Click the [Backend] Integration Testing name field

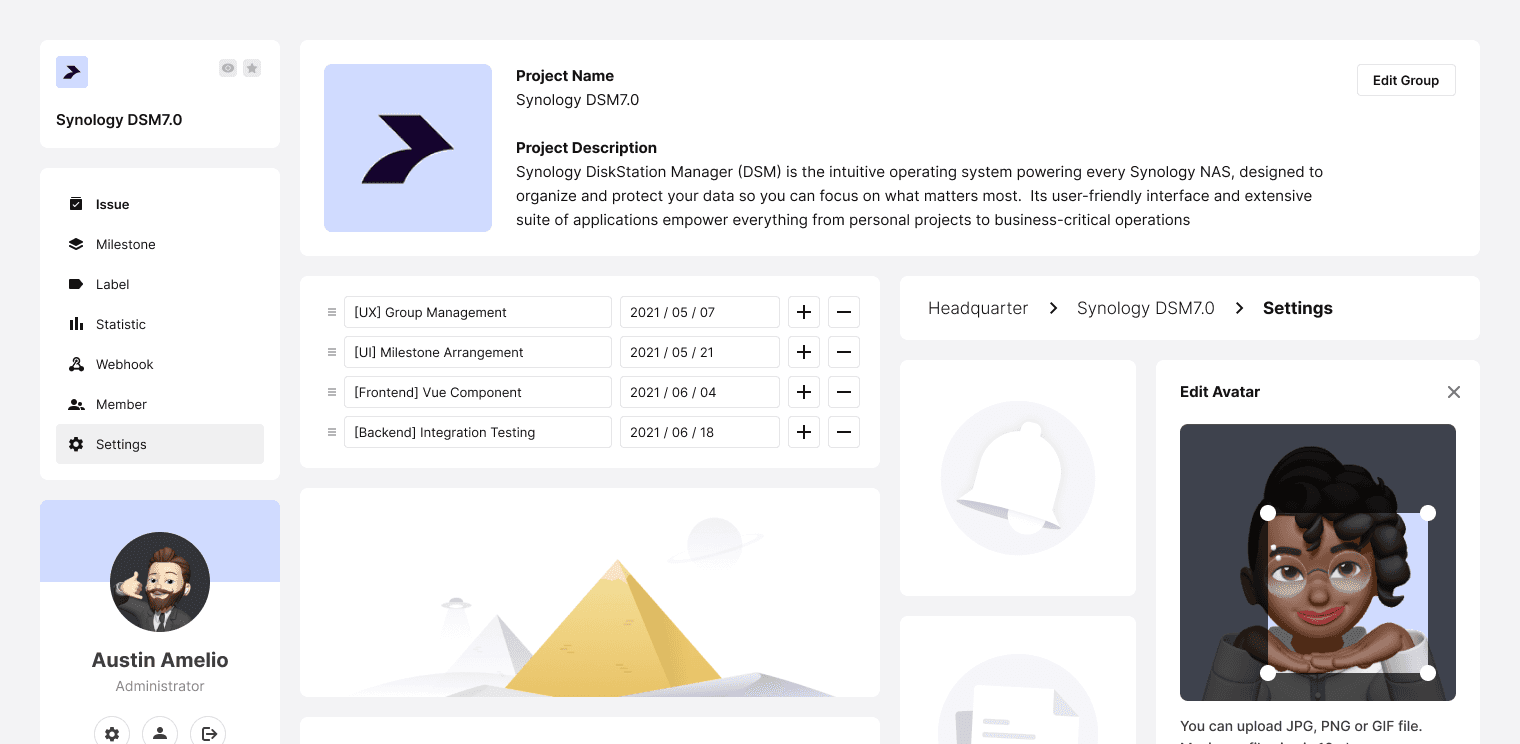[478, 432]
